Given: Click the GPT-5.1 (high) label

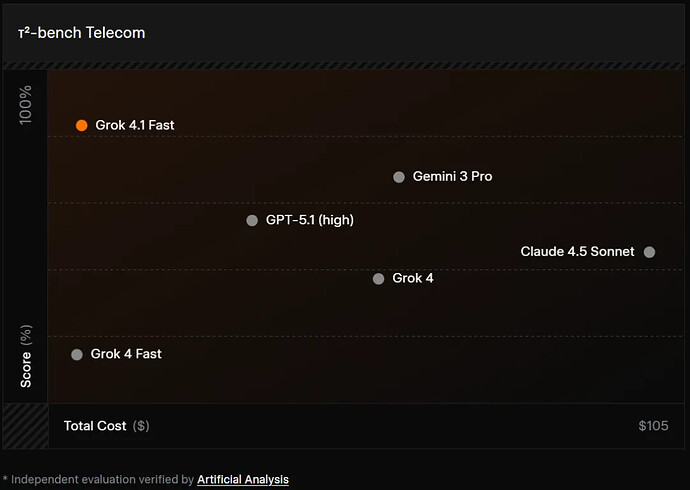Looking at the screenshot, I should coord(310,220).
